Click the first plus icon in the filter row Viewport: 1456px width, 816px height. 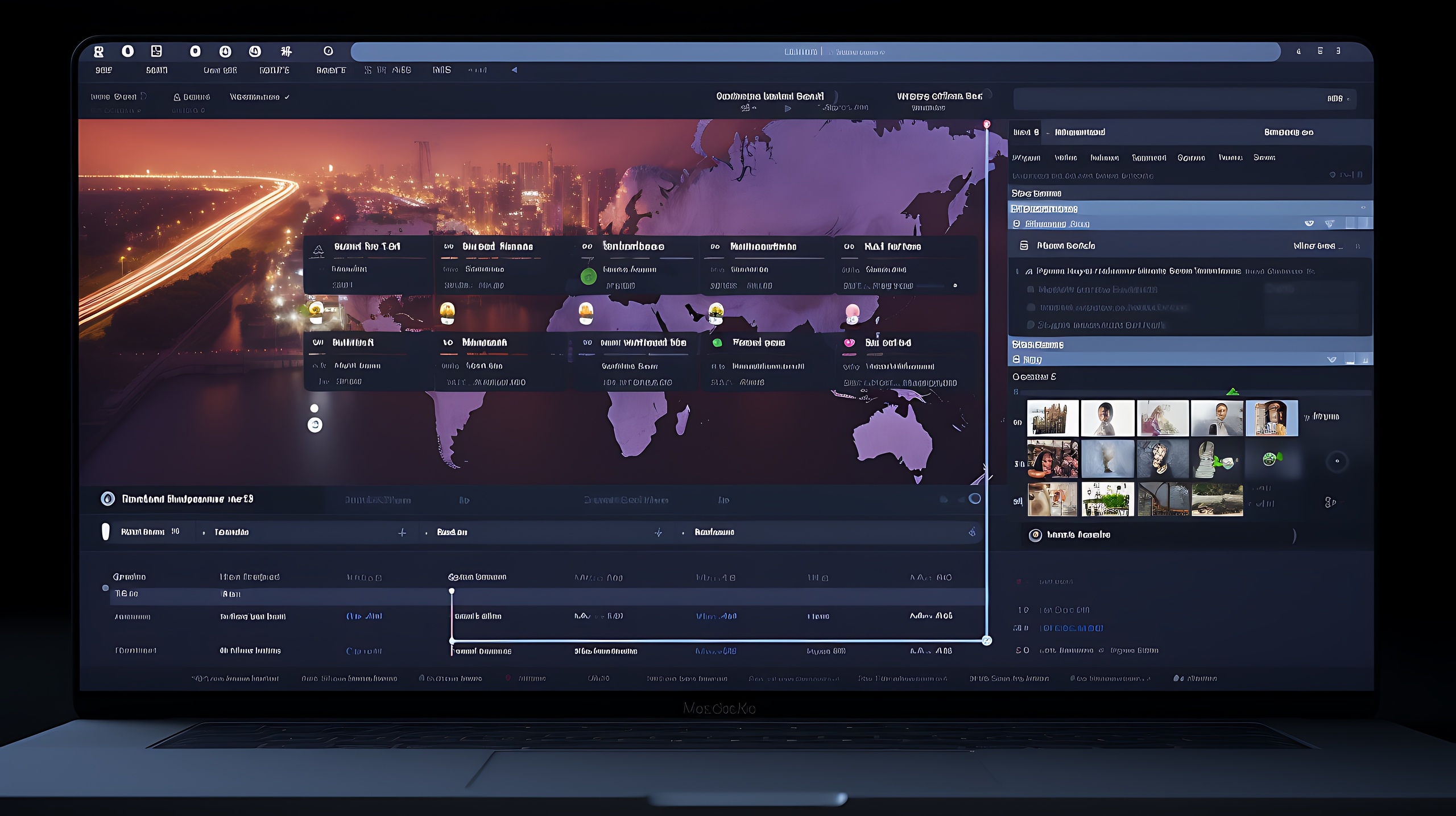[402, 532]
